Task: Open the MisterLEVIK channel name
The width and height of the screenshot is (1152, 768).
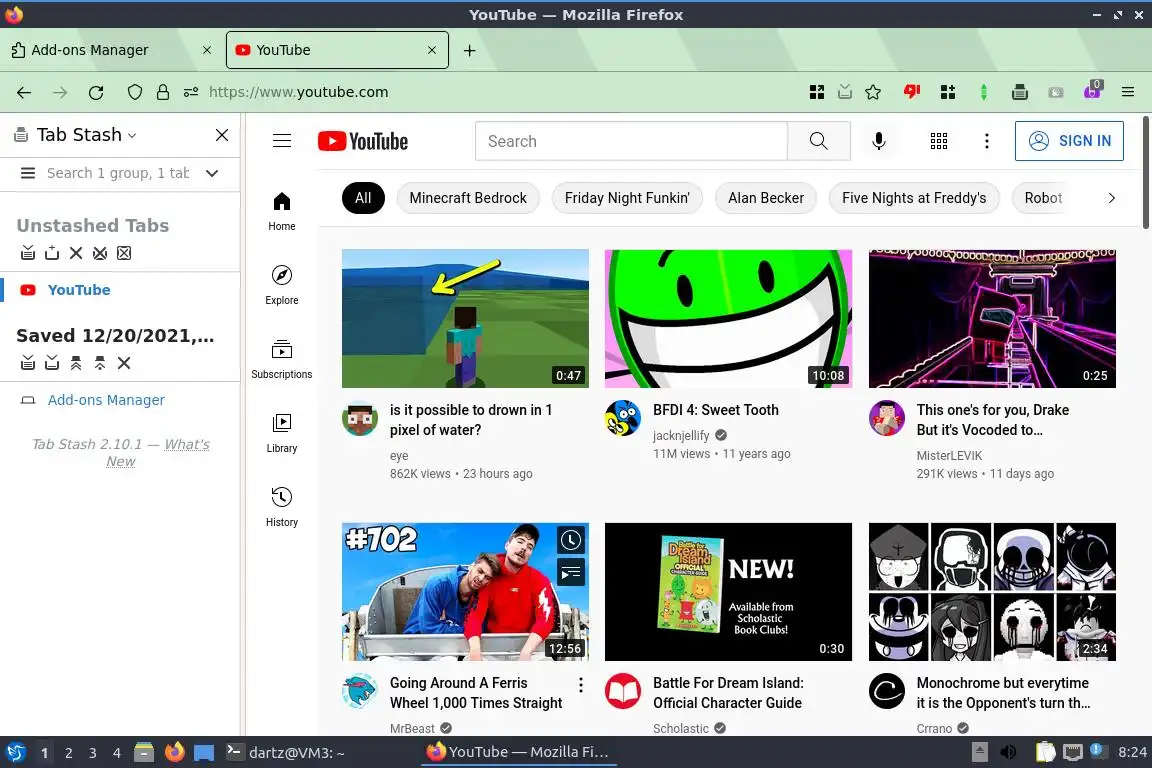Action: pos(949,456)
